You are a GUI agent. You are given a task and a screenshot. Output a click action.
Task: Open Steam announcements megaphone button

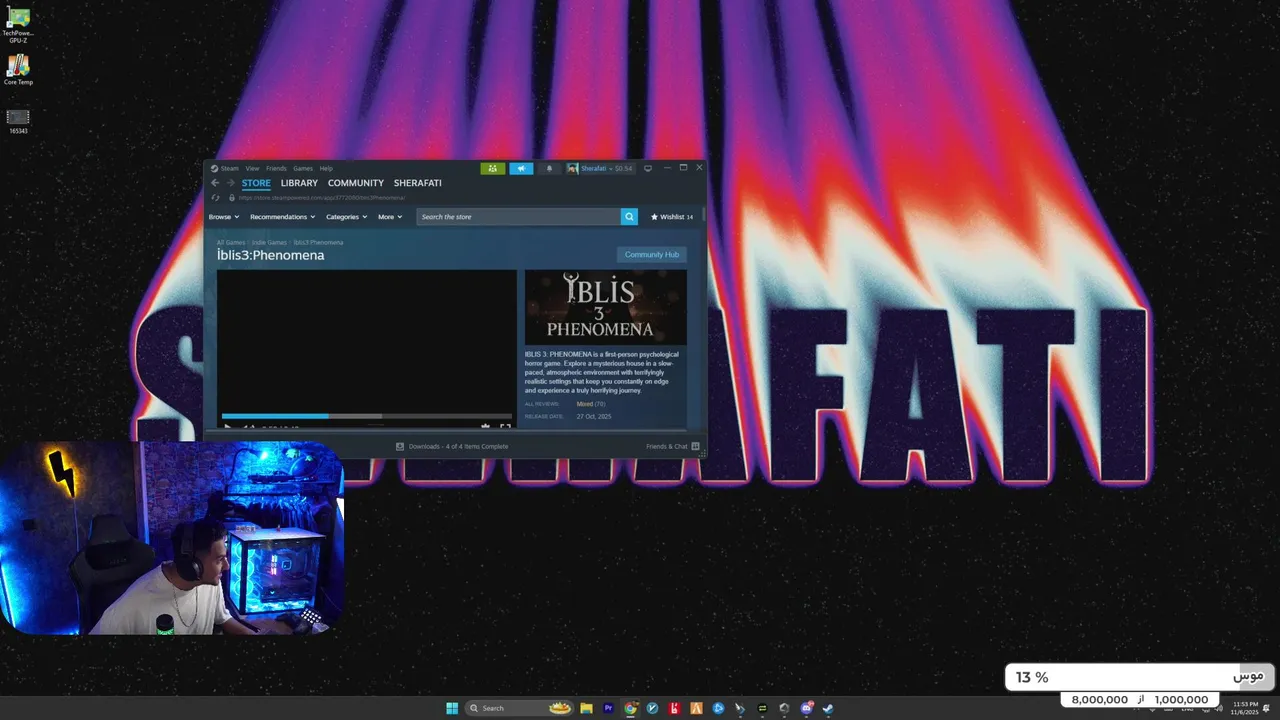pos(521,168)
